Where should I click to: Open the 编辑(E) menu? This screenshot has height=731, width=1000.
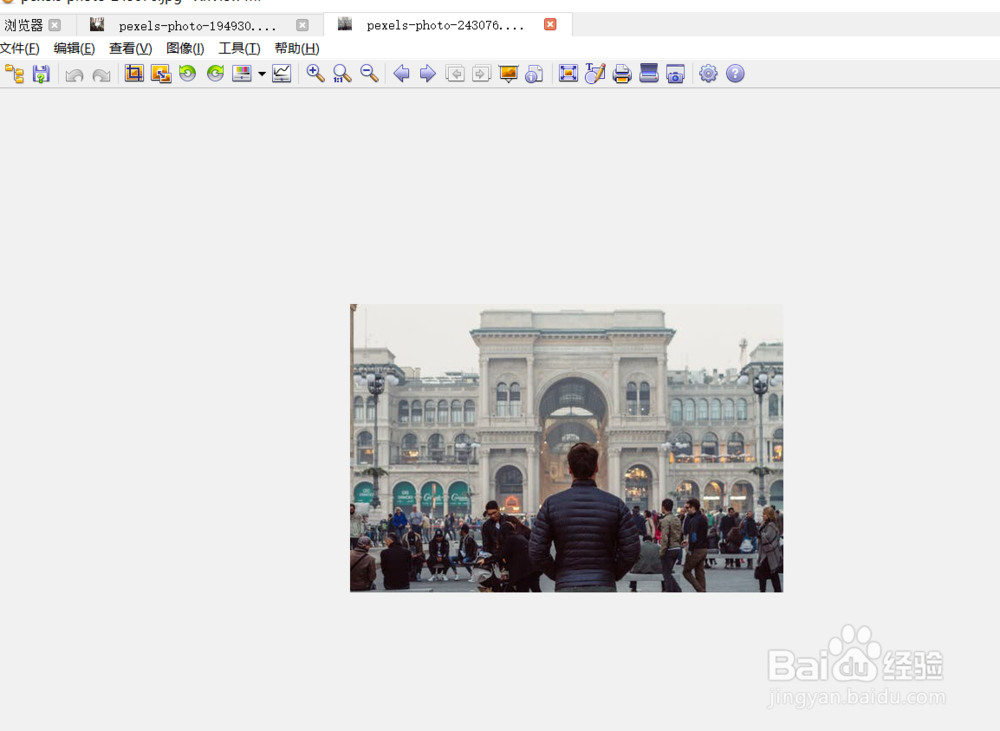point(75,48)
